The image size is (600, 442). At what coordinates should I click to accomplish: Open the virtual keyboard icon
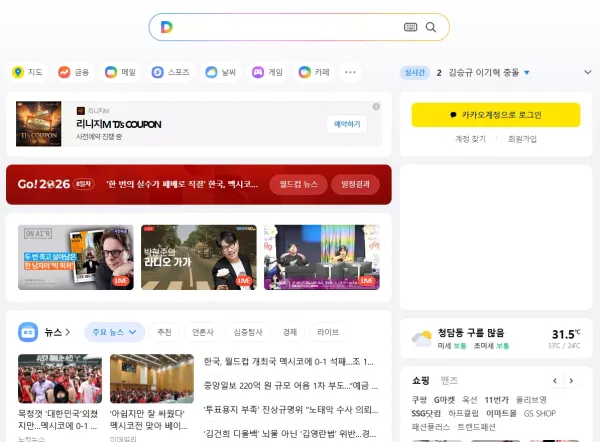tap(410, 27)
